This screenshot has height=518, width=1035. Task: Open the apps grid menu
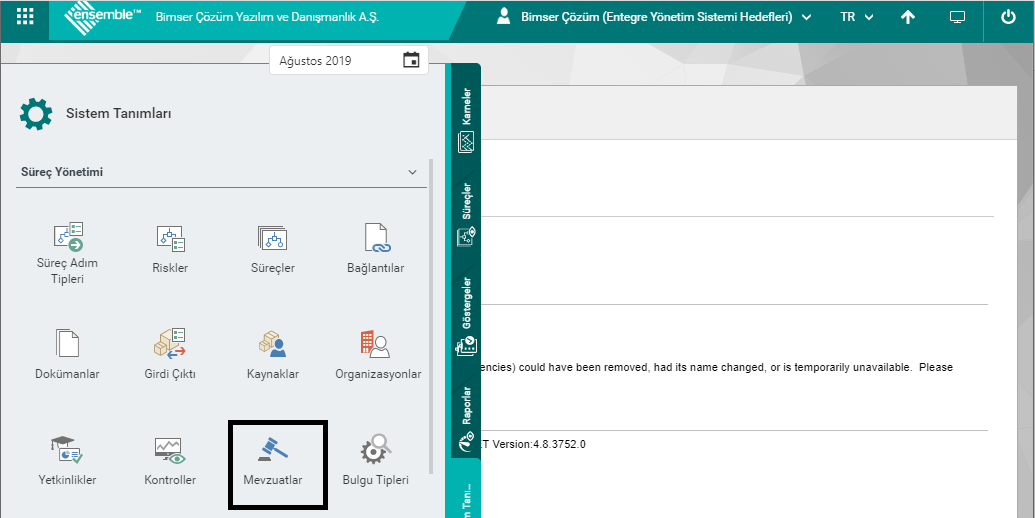[x=25, y=17]
